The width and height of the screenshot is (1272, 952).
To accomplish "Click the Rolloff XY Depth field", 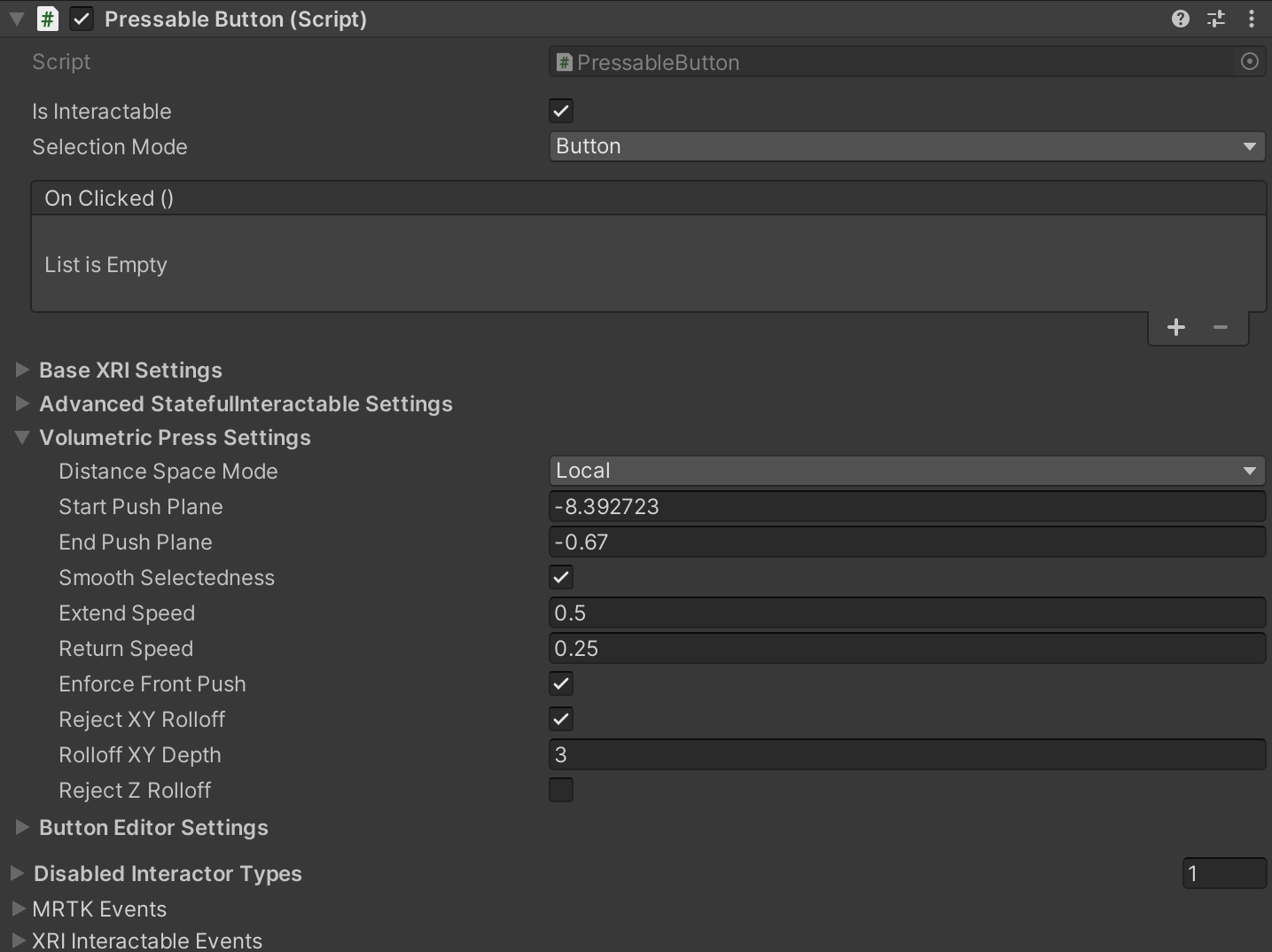I will click(x=907, y=754).
